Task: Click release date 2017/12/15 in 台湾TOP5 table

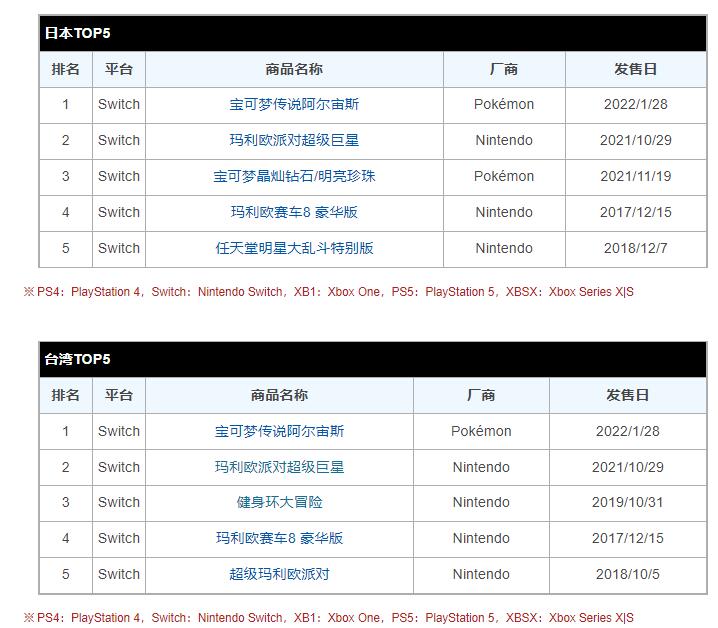Action: click(x=627, y=538)
